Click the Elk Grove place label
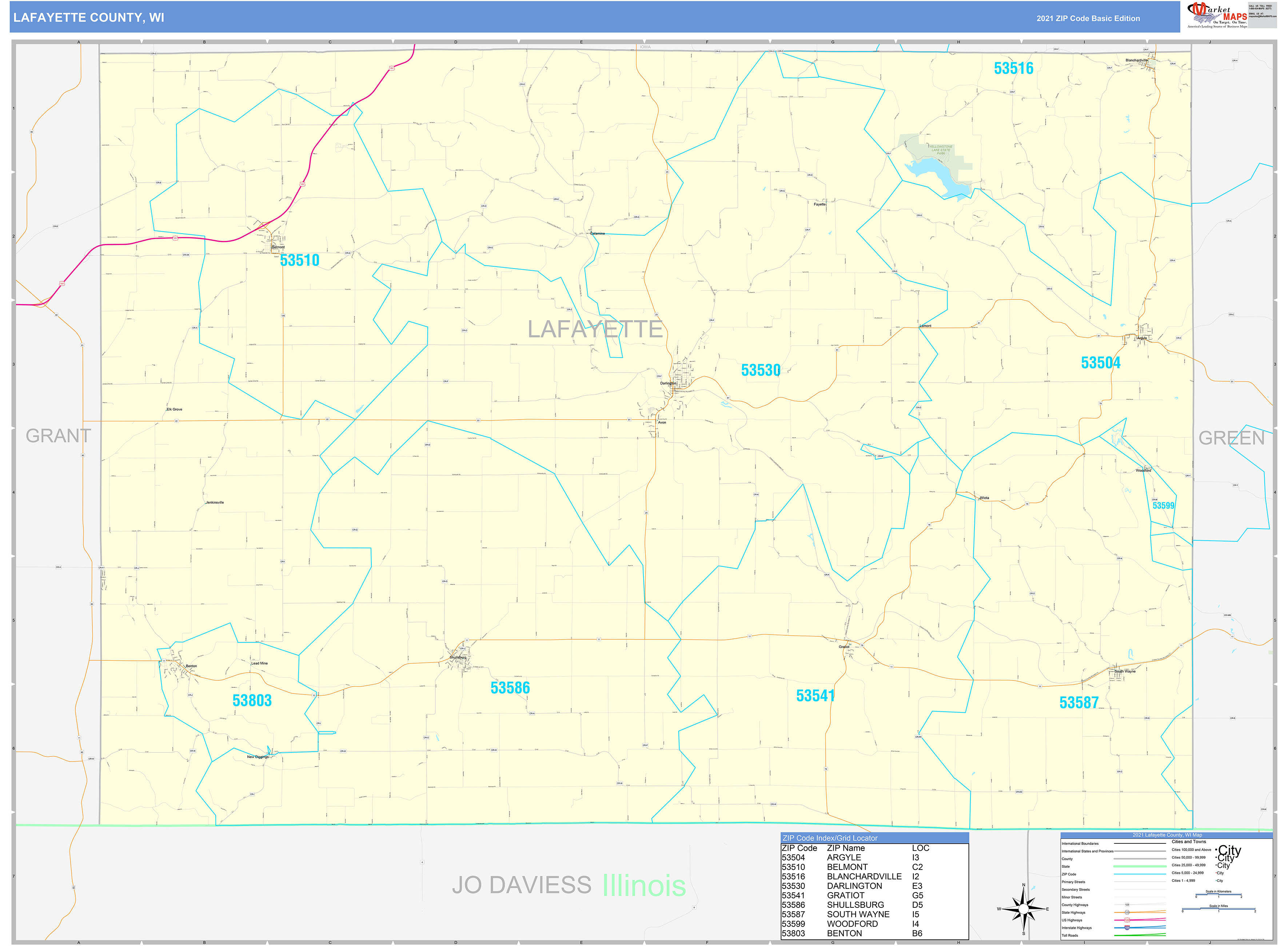Screen dimensions: 1288x946 (175, 409)
